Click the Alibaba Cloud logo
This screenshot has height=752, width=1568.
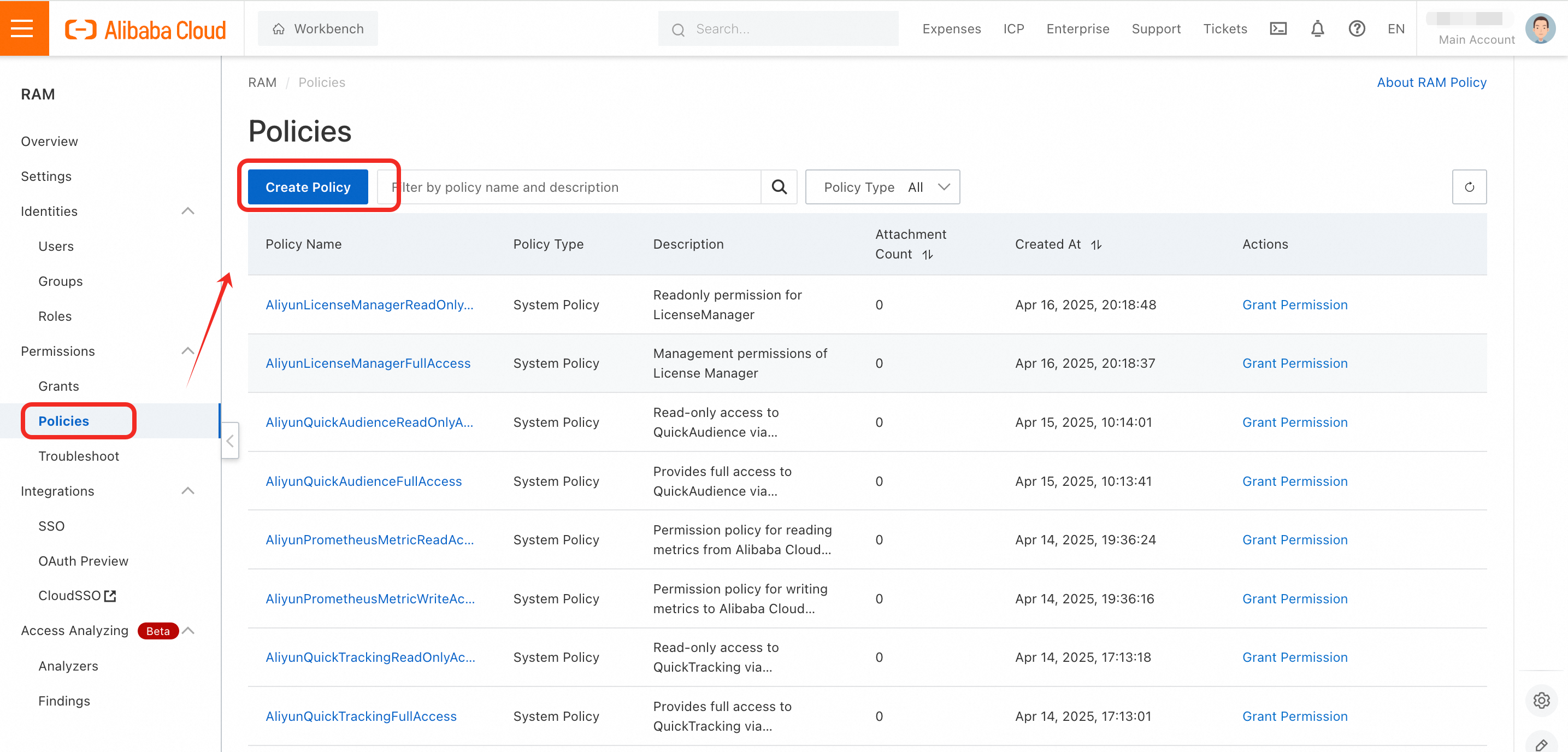point(145,28)
